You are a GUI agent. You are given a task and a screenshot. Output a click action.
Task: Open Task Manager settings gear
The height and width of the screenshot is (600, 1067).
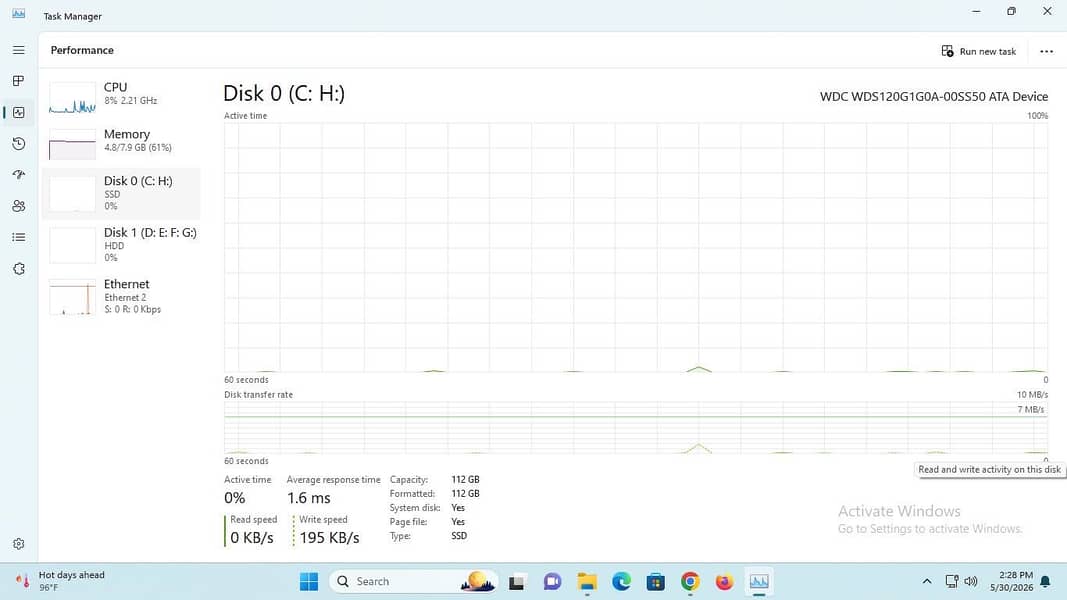click(x=18, y=544)
